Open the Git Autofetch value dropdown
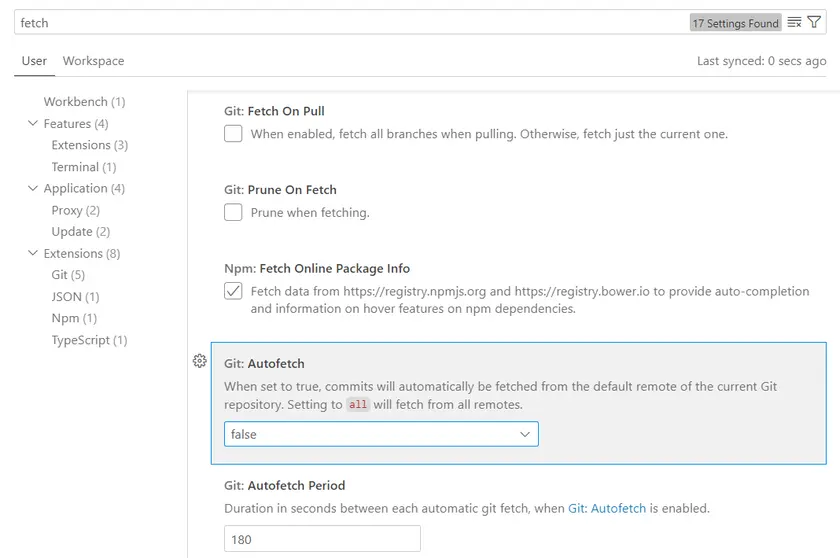 381,434
